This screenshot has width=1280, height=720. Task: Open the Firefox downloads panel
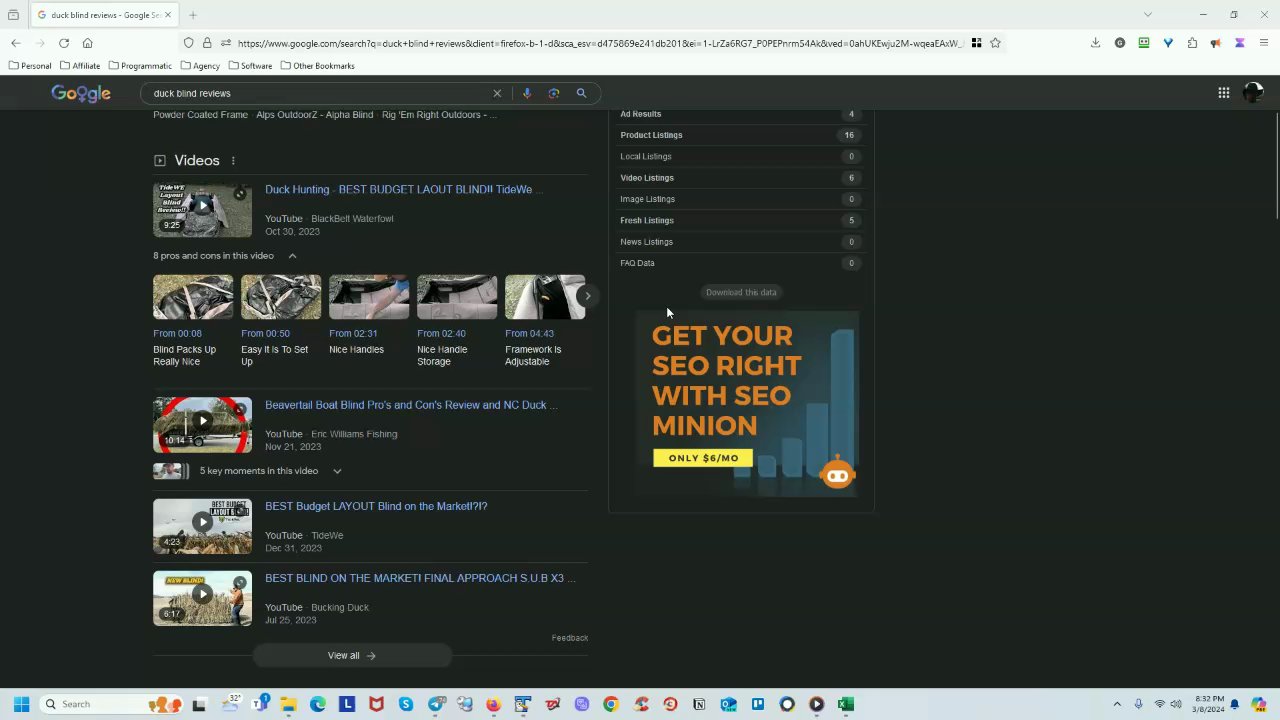(1096, 43)
